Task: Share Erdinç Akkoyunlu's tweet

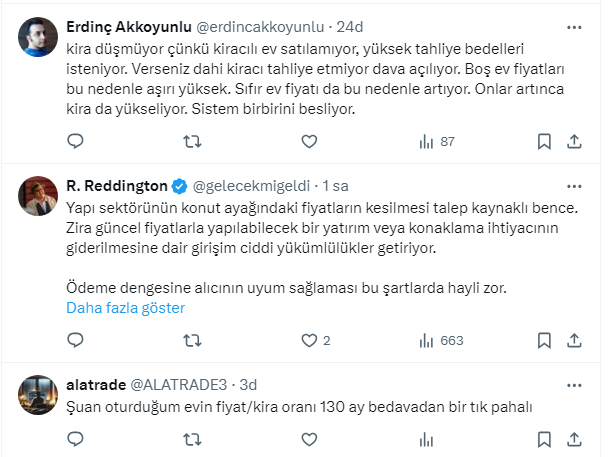Action: pos(573,141)
